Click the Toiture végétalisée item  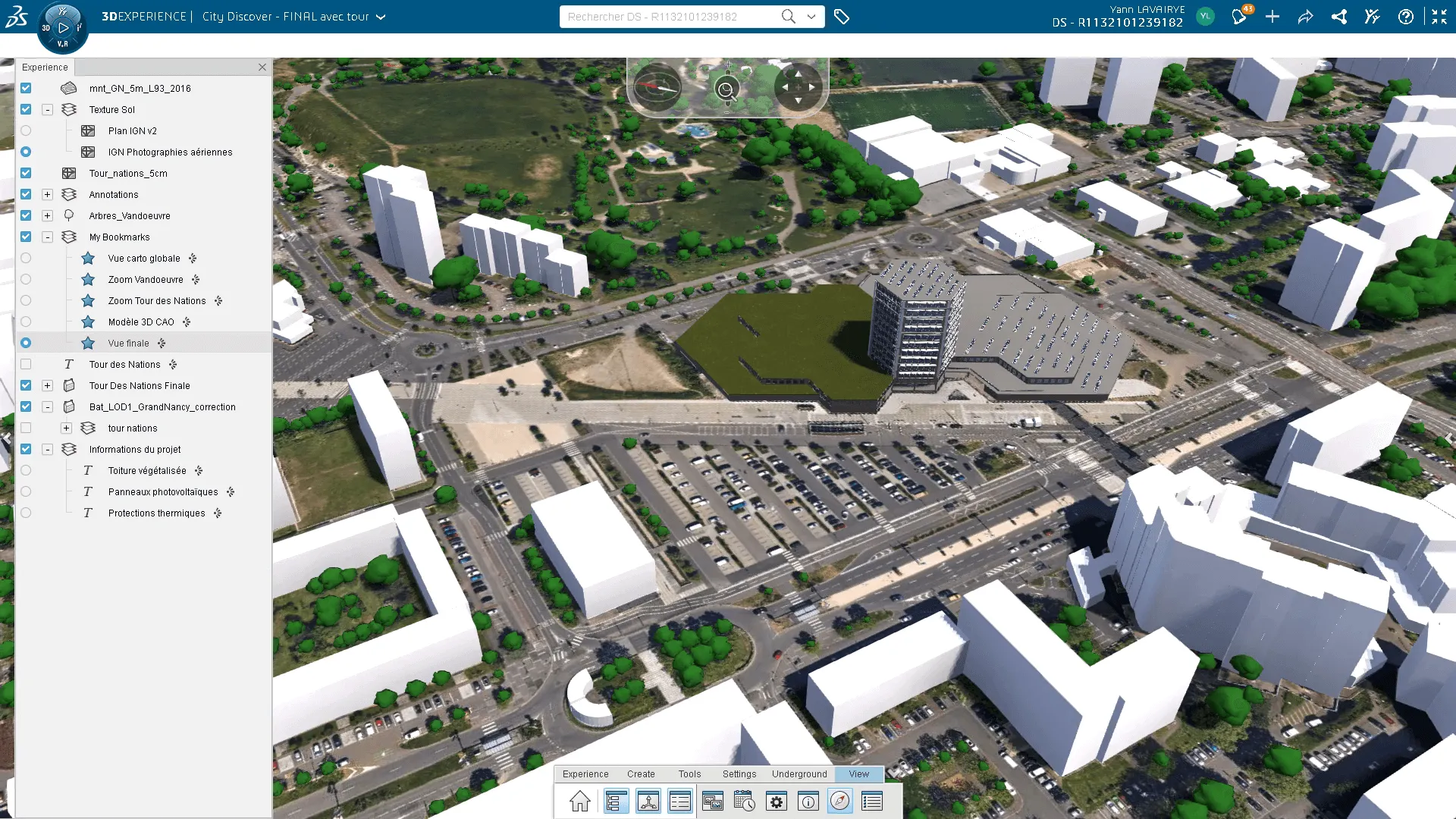[147, 471]
